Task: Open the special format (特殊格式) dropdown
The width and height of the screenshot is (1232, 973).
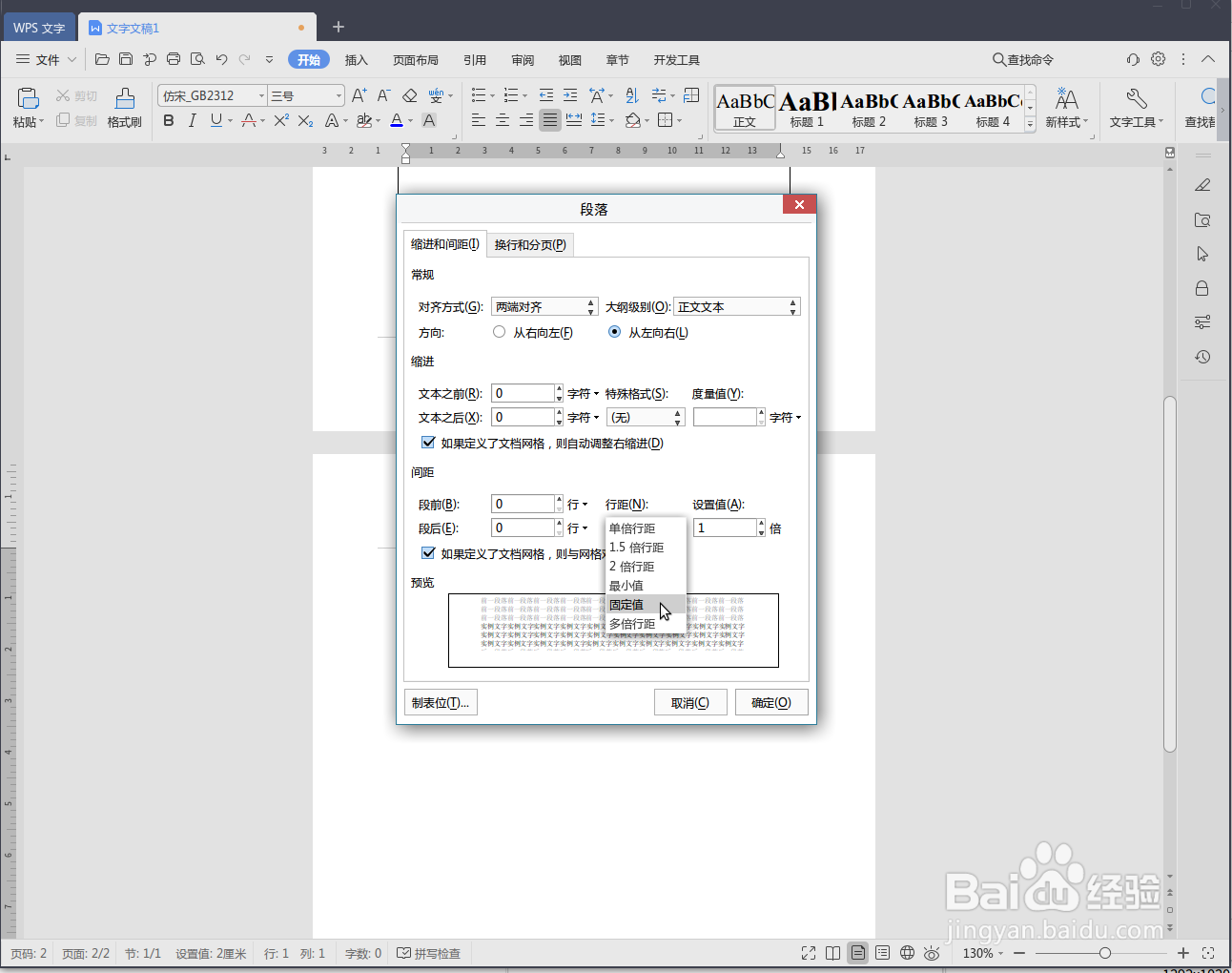Action: [646, 417]
